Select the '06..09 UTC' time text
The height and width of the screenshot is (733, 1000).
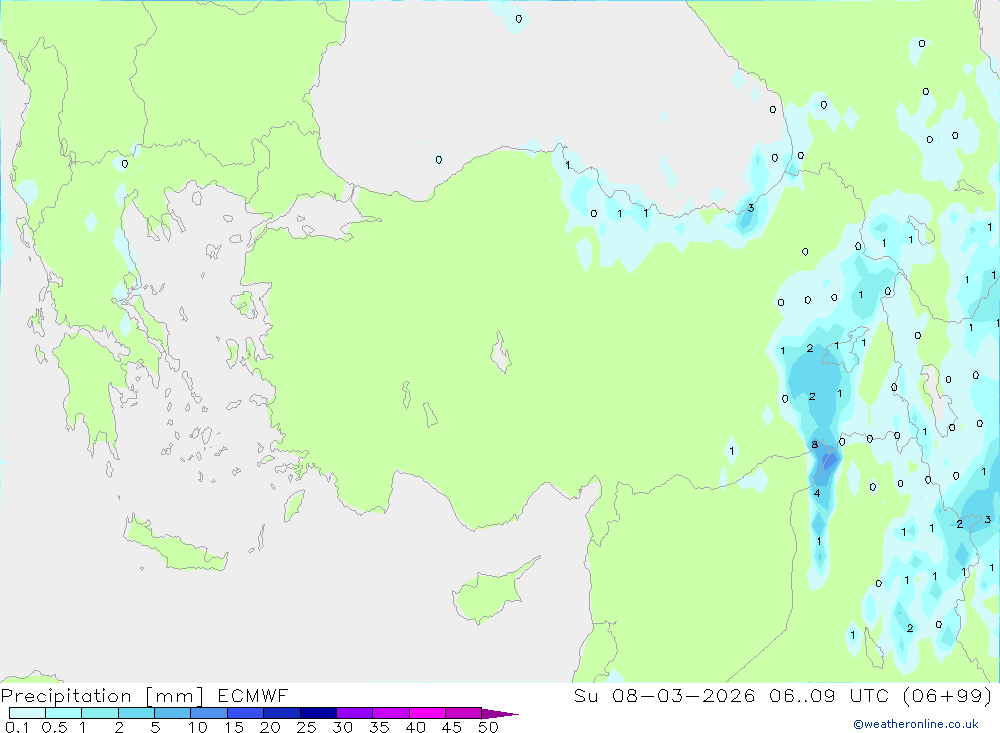tap(828, 695)
